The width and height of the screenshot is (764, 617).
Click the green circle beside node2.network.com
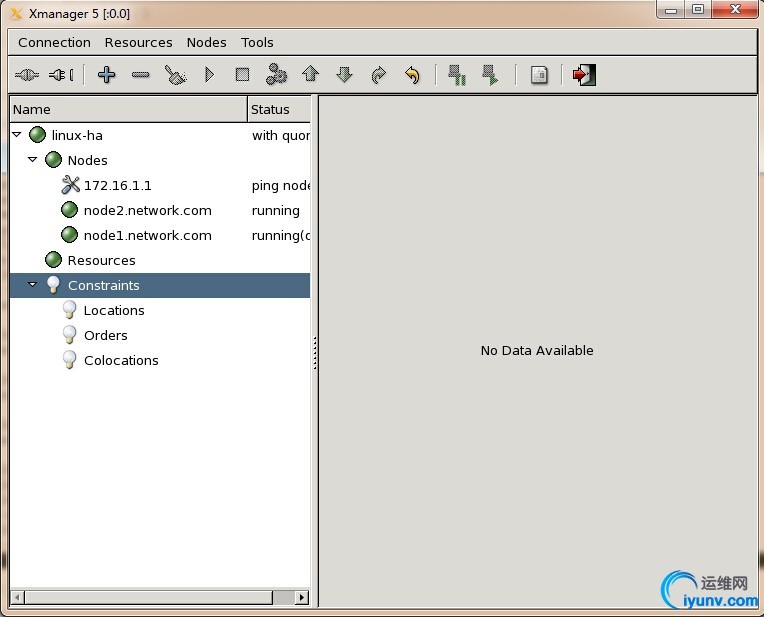coord(69,210)
